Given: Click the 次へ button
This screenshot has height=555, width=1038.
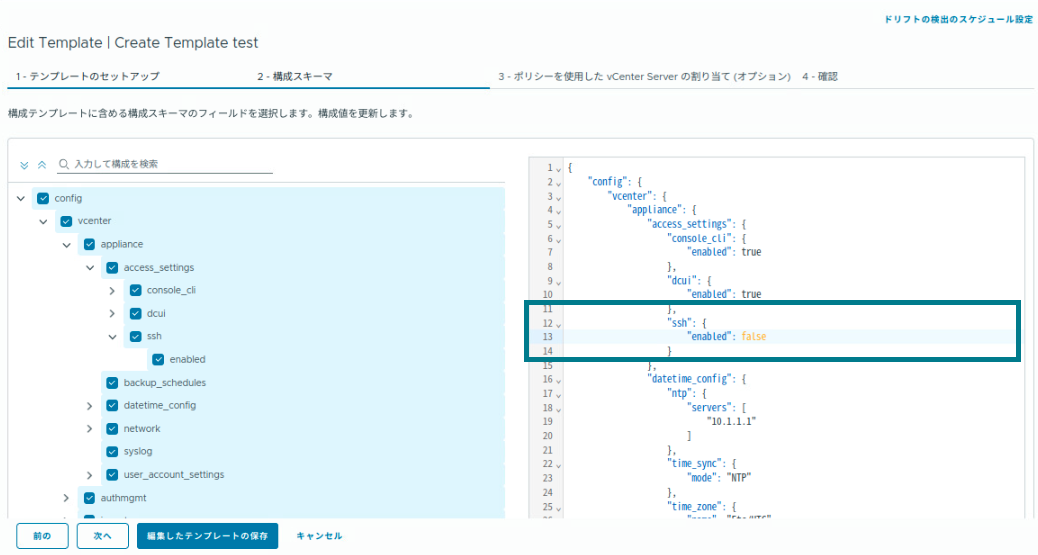Looking at the screenshot, I should tap(102, 536).
